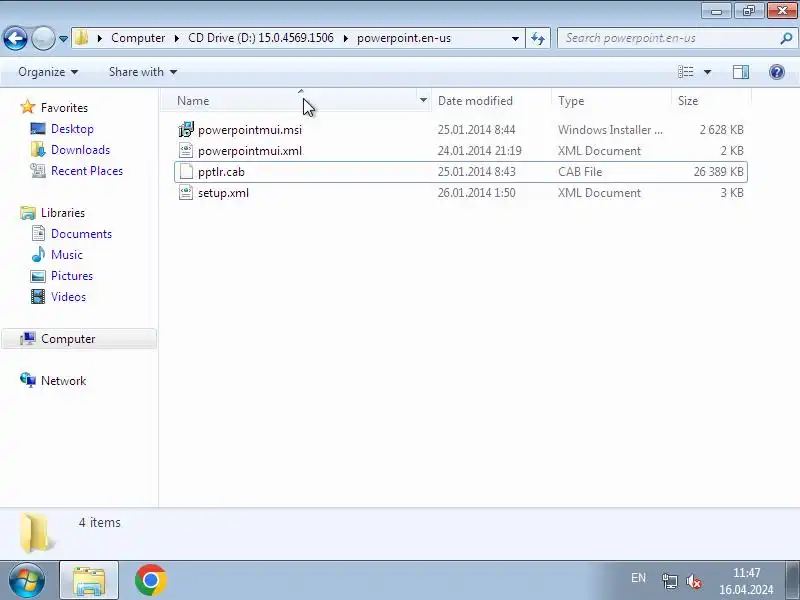
Task: Select the powerpointmui.msi file
Action: (461, 130)
